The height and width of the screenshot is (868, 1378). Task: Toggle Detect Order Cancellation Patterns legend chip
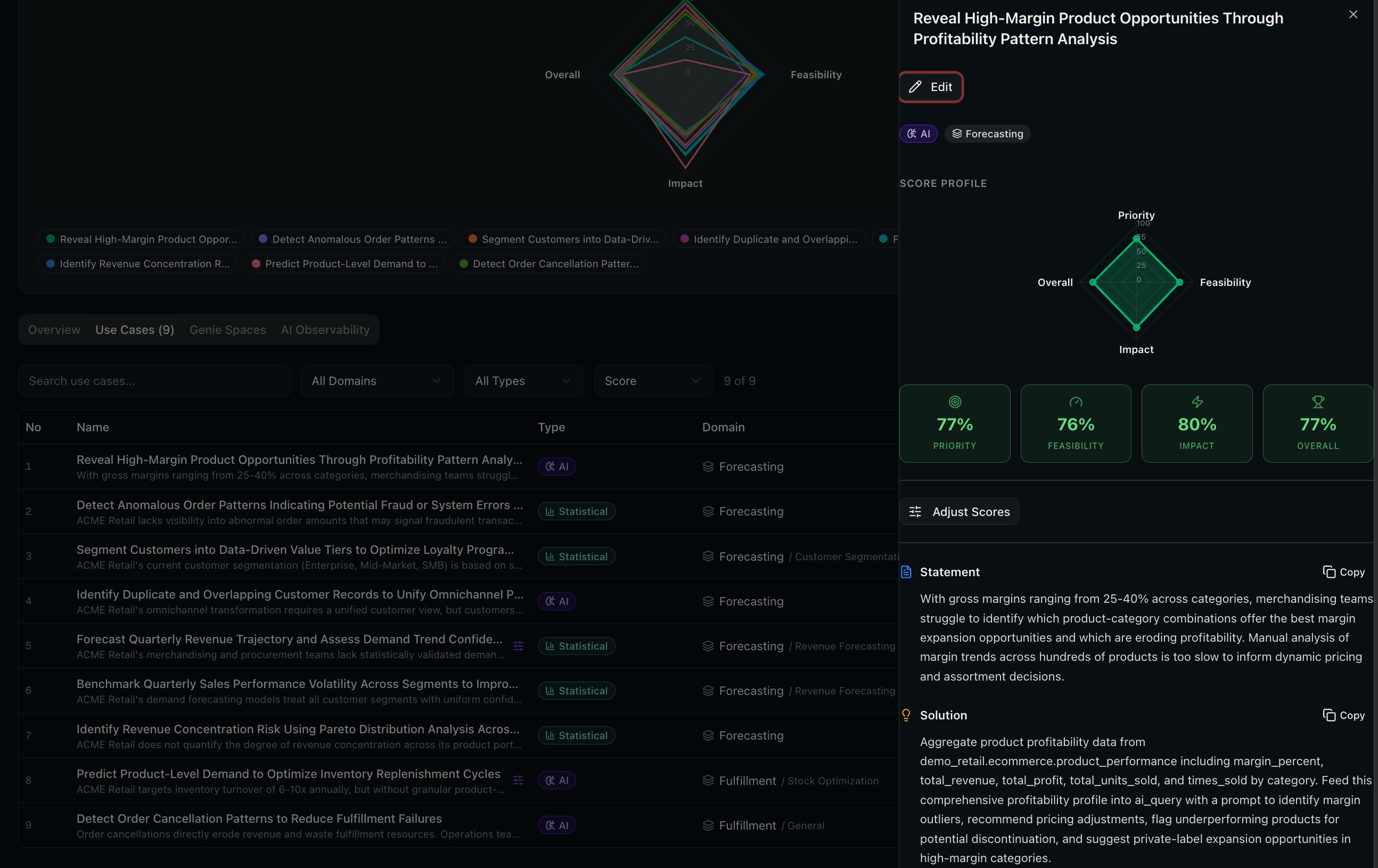[549, 264]
